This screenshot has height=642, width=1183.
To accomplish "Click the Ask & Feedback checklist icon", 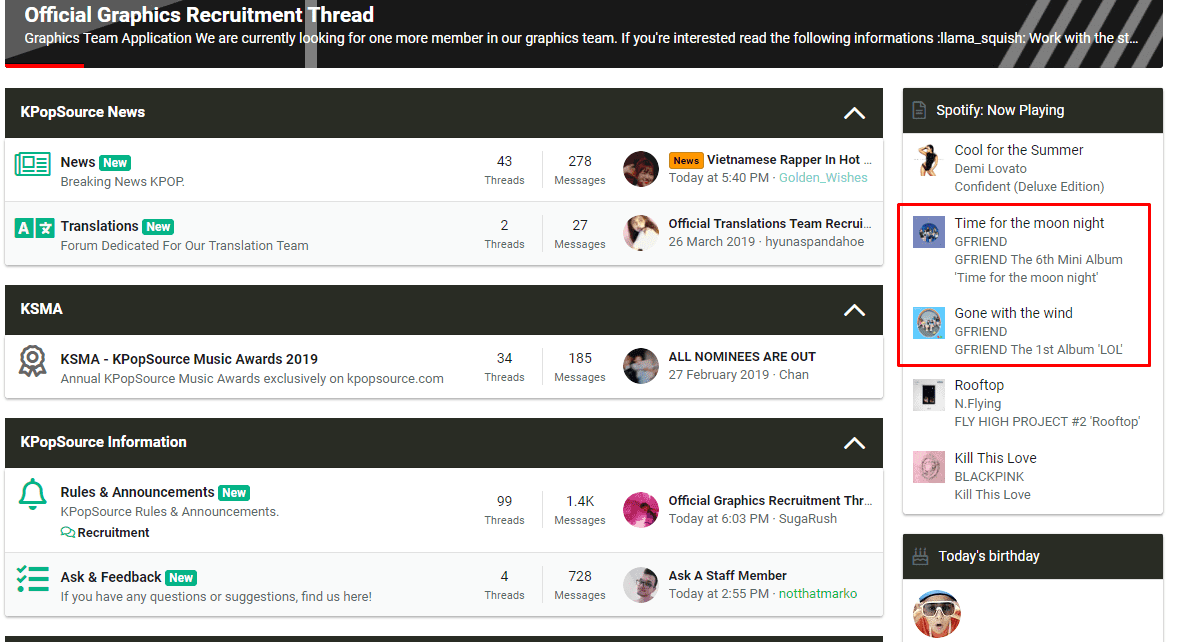I will tap(32, 579).
